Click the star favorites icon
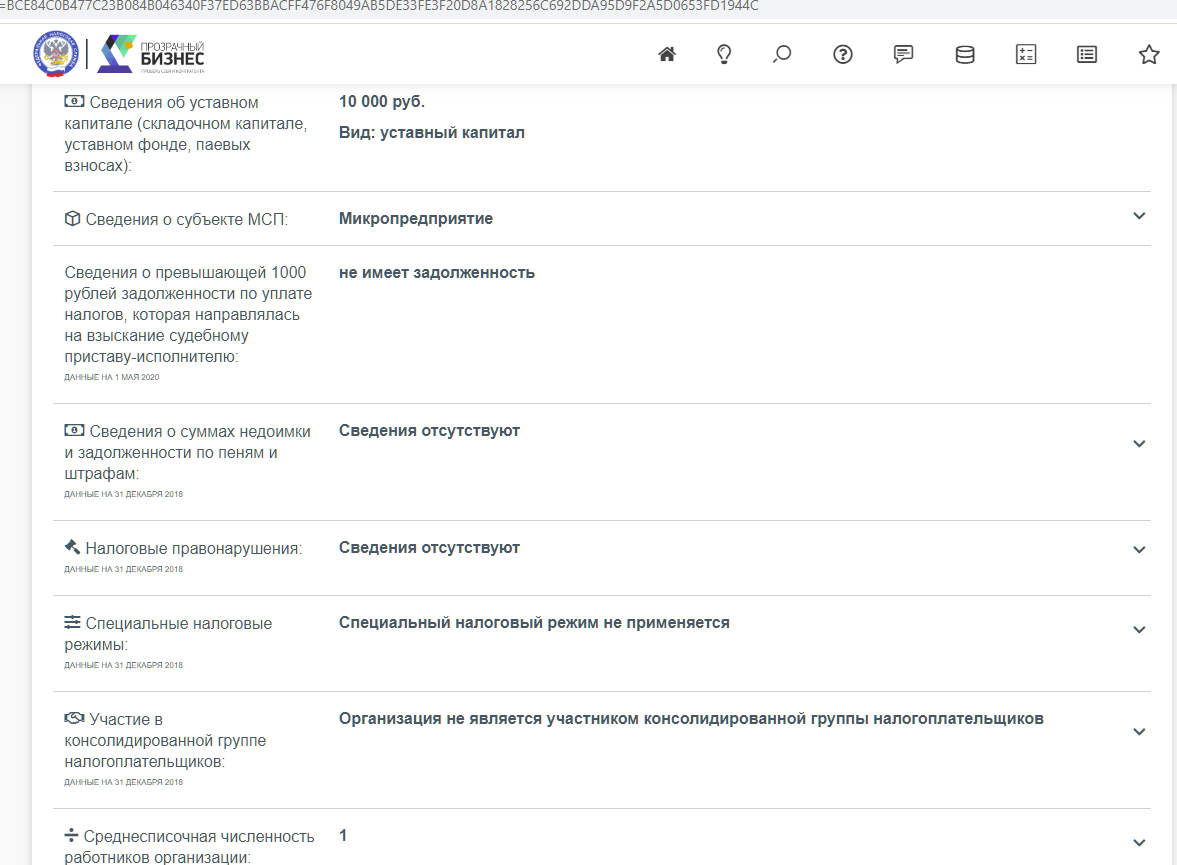The image size is (1177, 865). (1149, 55)
